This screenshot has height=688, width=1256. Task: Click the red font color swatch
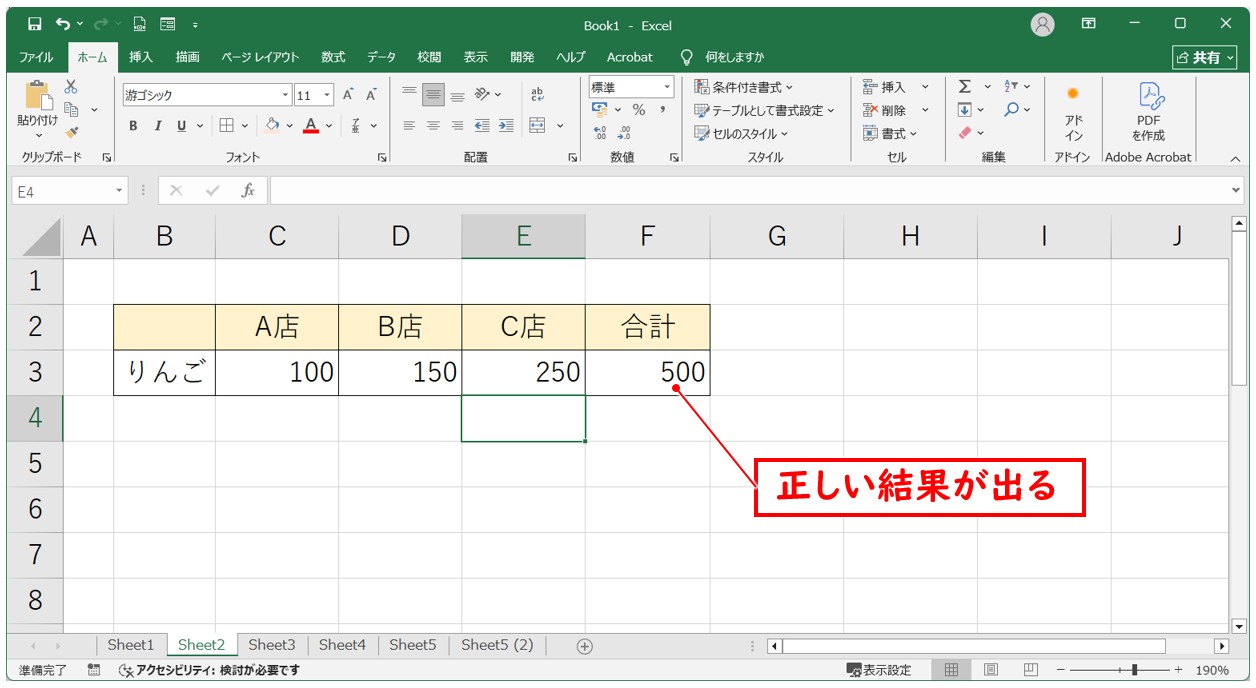[x=311, y=126]
